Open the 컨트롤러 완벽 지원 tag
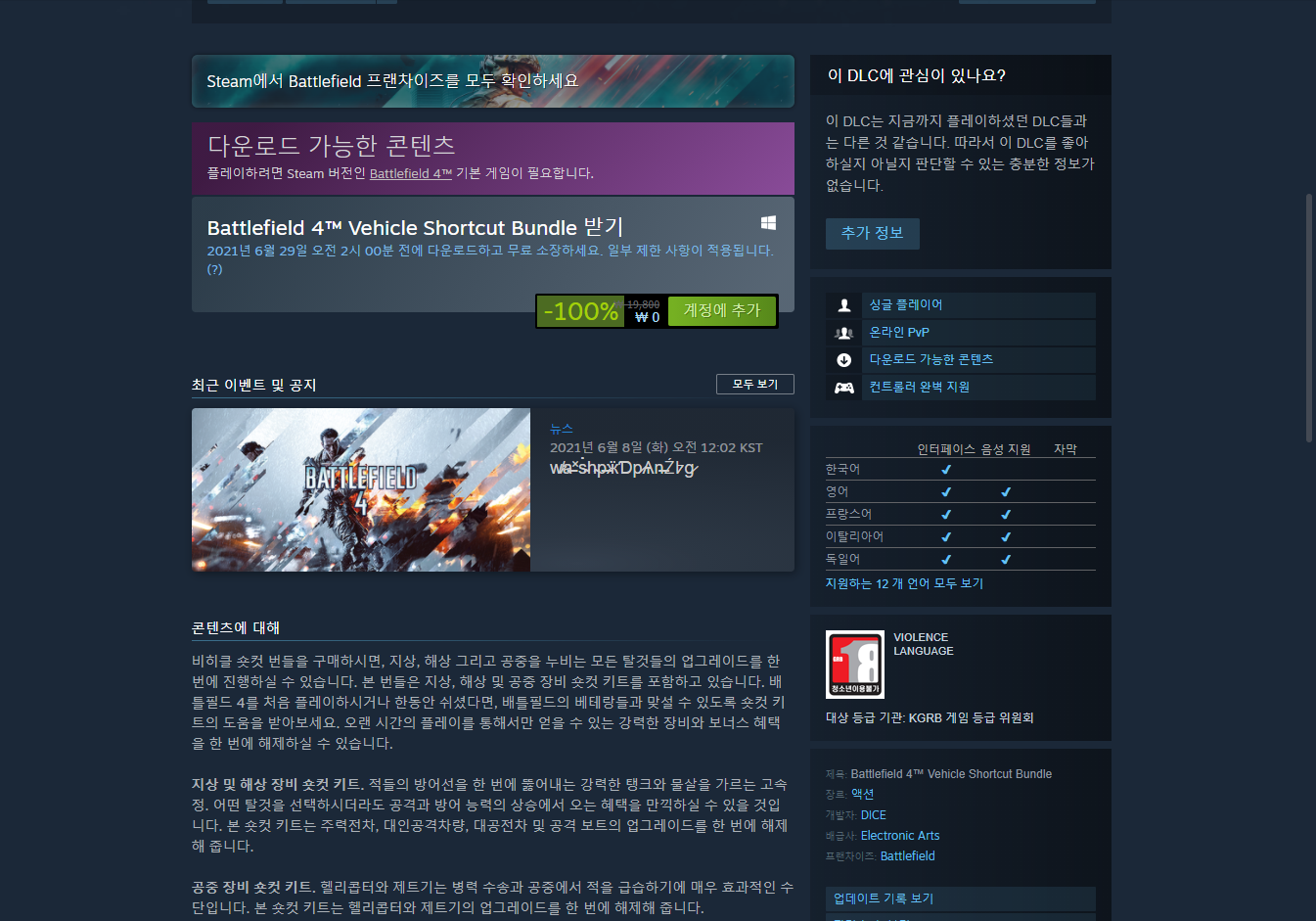 [x=920, y=388]
